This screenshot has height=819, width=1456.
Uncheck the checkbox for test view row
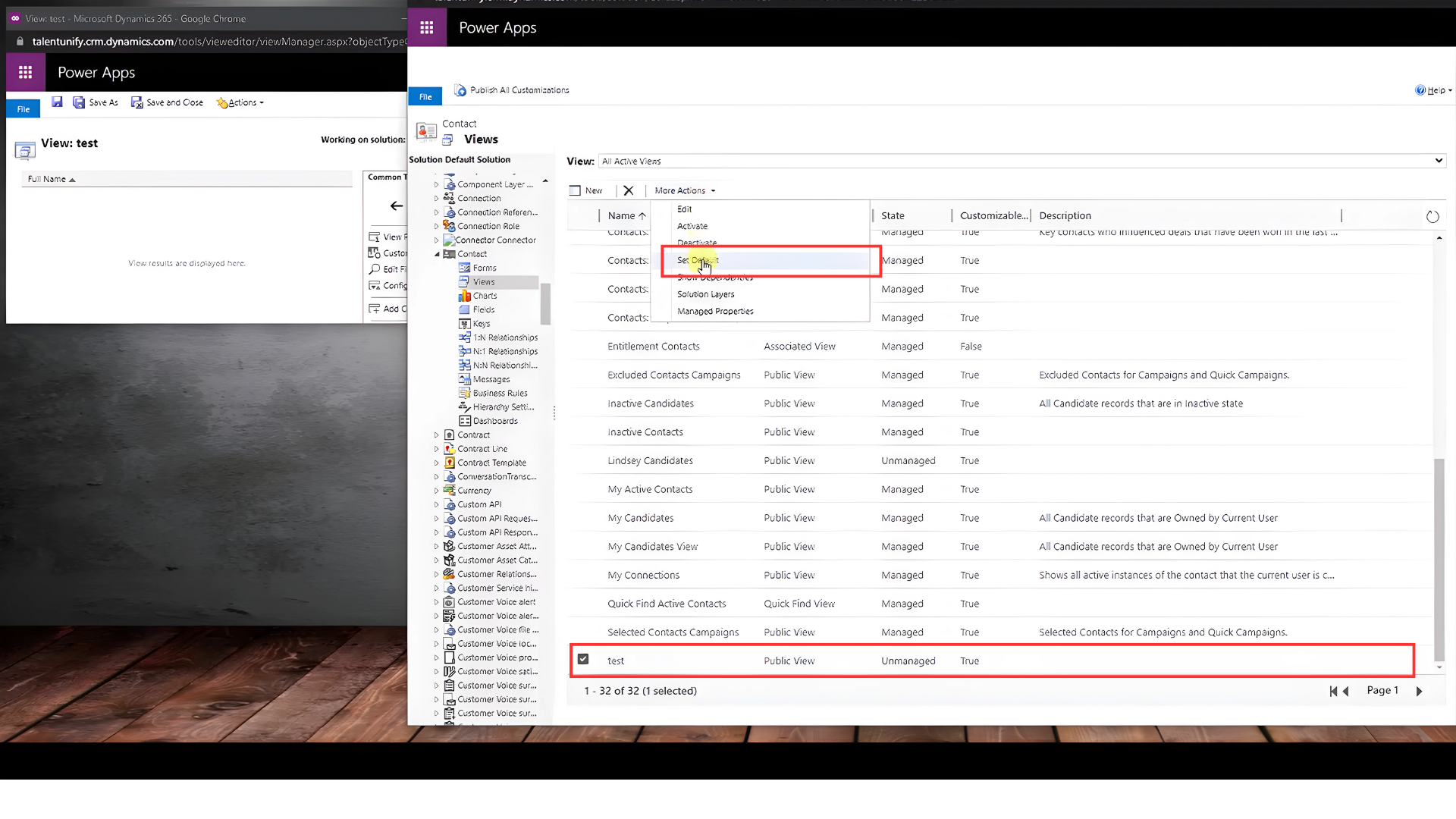coord(582,659)
